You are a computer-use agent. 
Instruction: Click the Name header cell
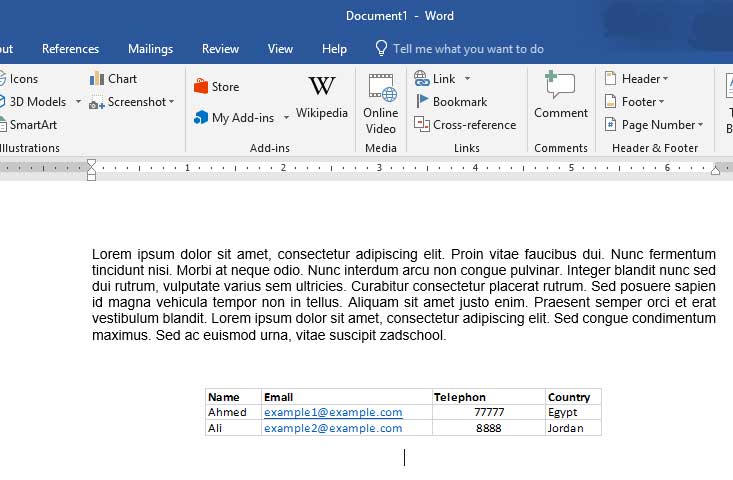coord(233,397)
